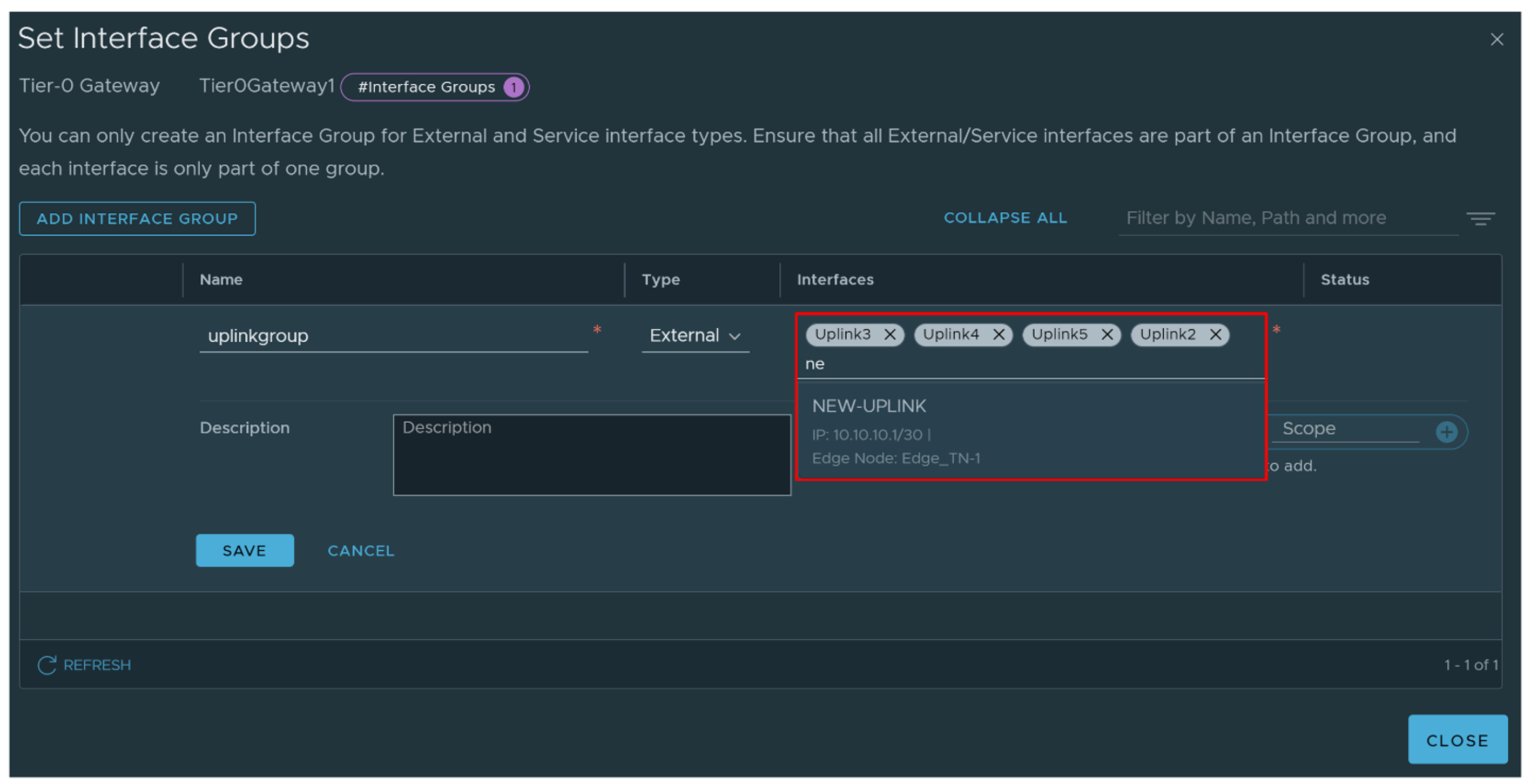The image size is (1531, 784).
Task: Remove the Uplink2 chip
Action: point(1216,335)
